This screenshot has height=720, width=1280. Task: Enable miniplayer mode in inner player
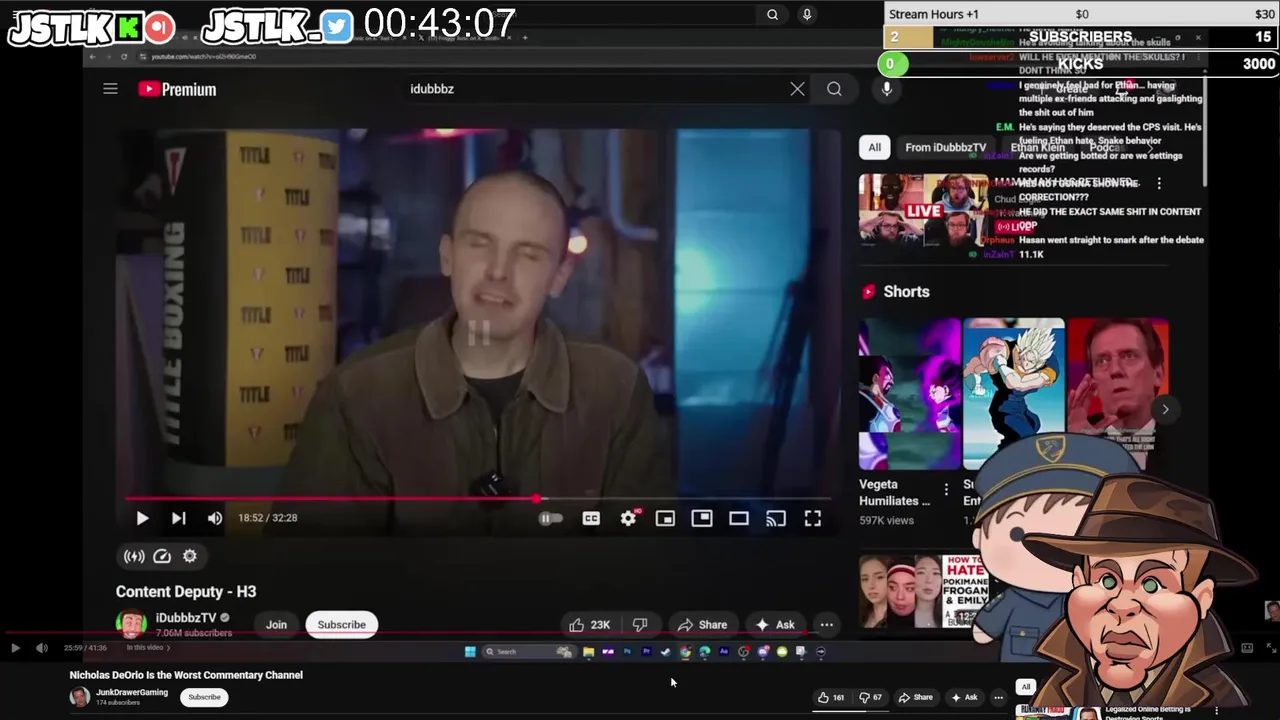(x=665, y=518)
